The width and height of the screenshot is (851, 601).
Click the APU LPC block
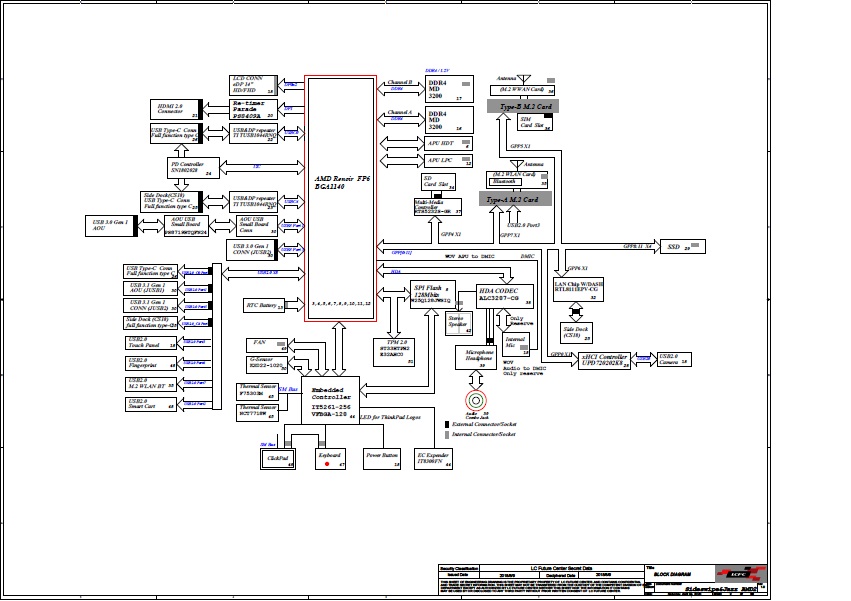pyautogui.click(x=448, y=161)
